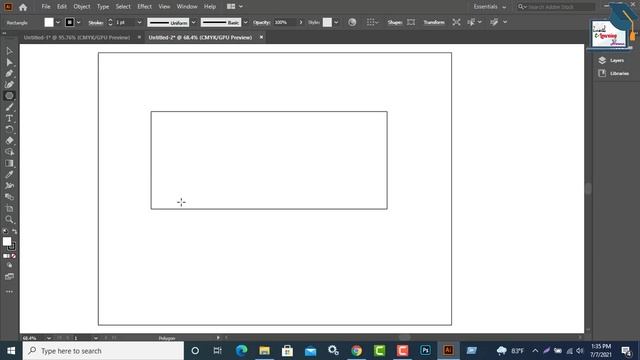The height and width of the screenshot is (360, 640).
Task: Select the Curvature tool
Action: [x=9, y=84]
